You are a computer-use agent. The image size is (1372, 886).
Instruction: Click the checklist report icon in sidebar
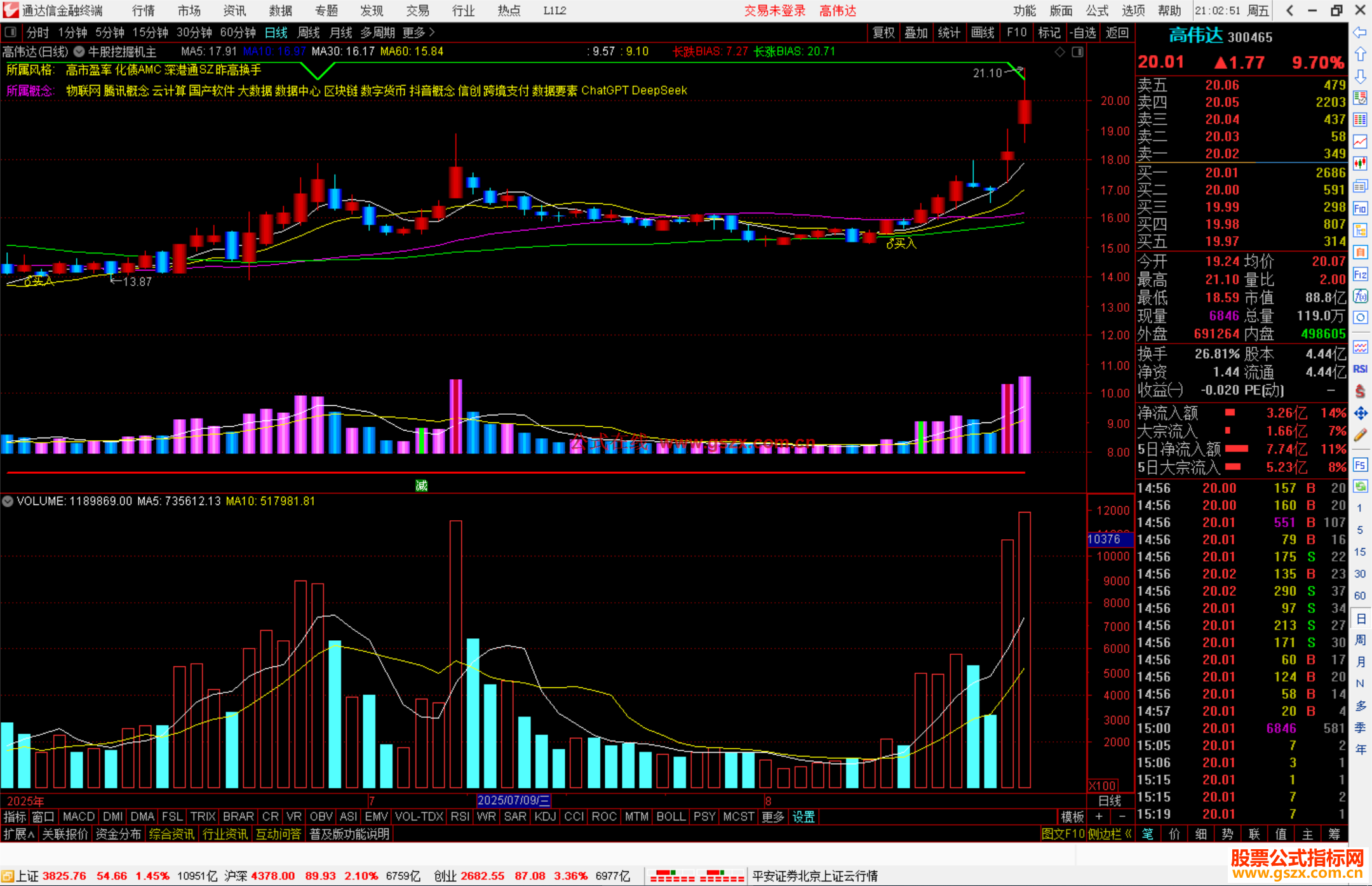1360,98
